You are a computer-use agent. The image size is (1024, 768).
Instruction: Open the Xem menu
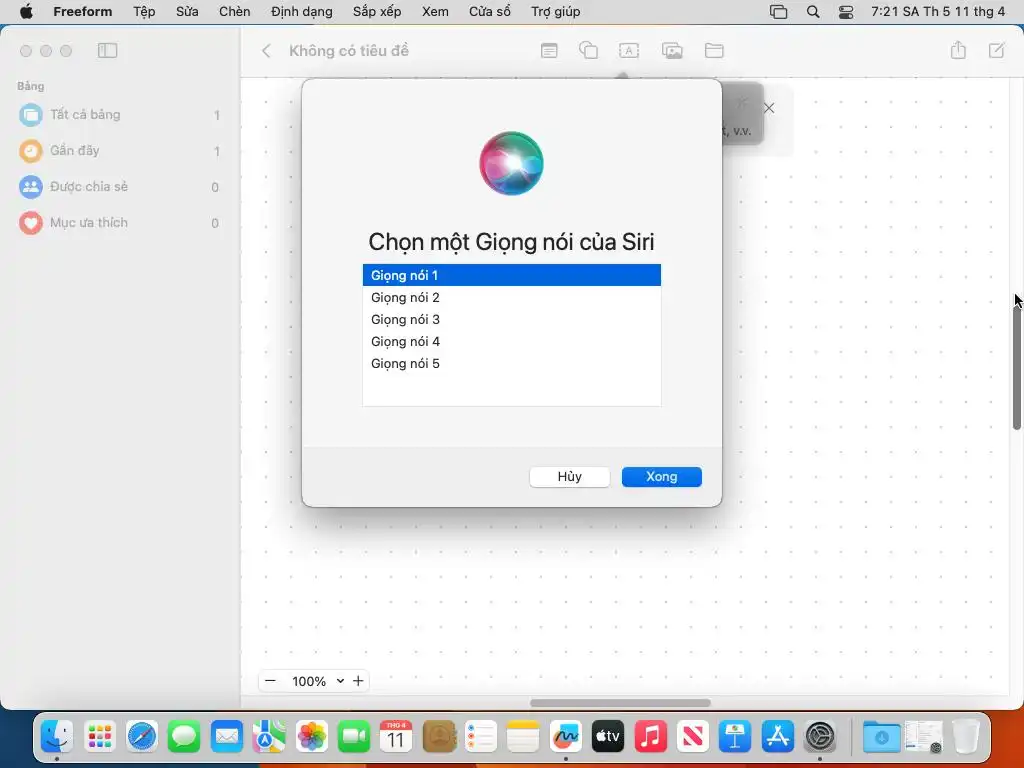tap(435, 12)
